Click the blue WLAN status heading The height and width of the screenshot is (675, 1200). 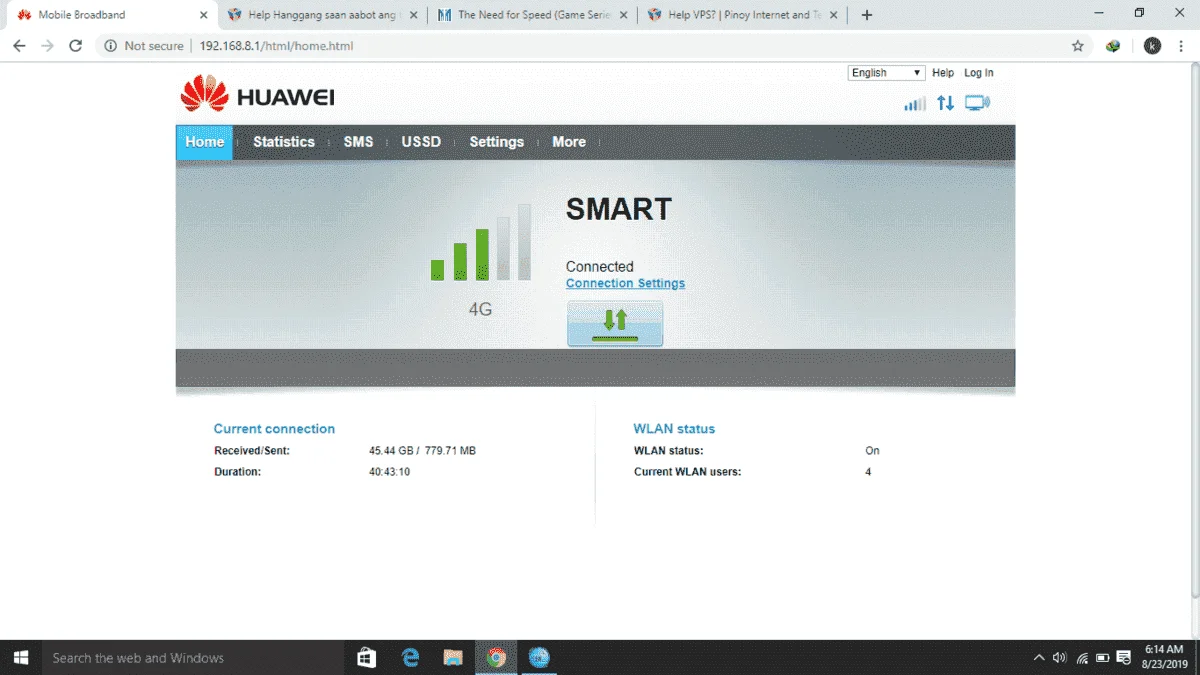[674, 429]
